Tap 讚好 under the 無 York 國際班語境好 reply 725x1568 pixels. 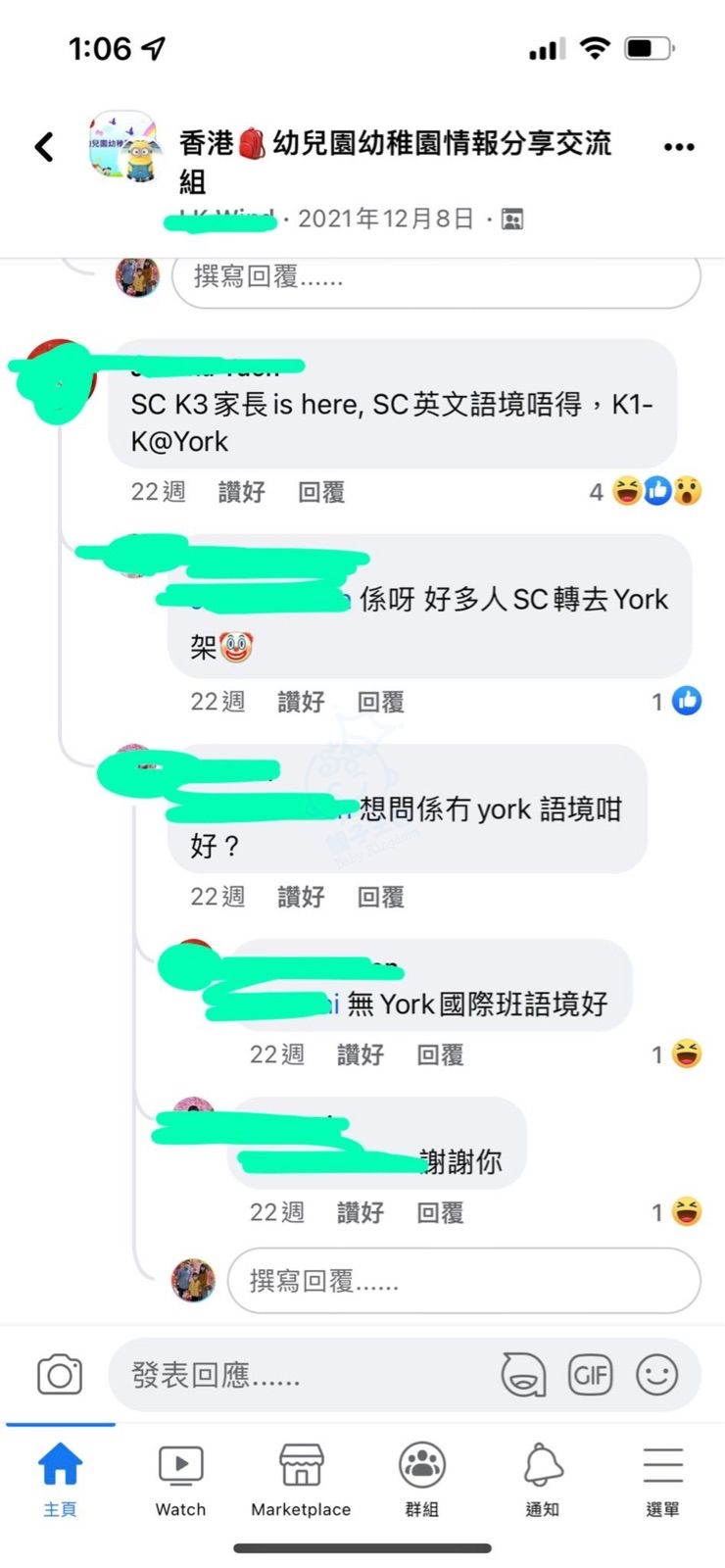[361, 1054]
